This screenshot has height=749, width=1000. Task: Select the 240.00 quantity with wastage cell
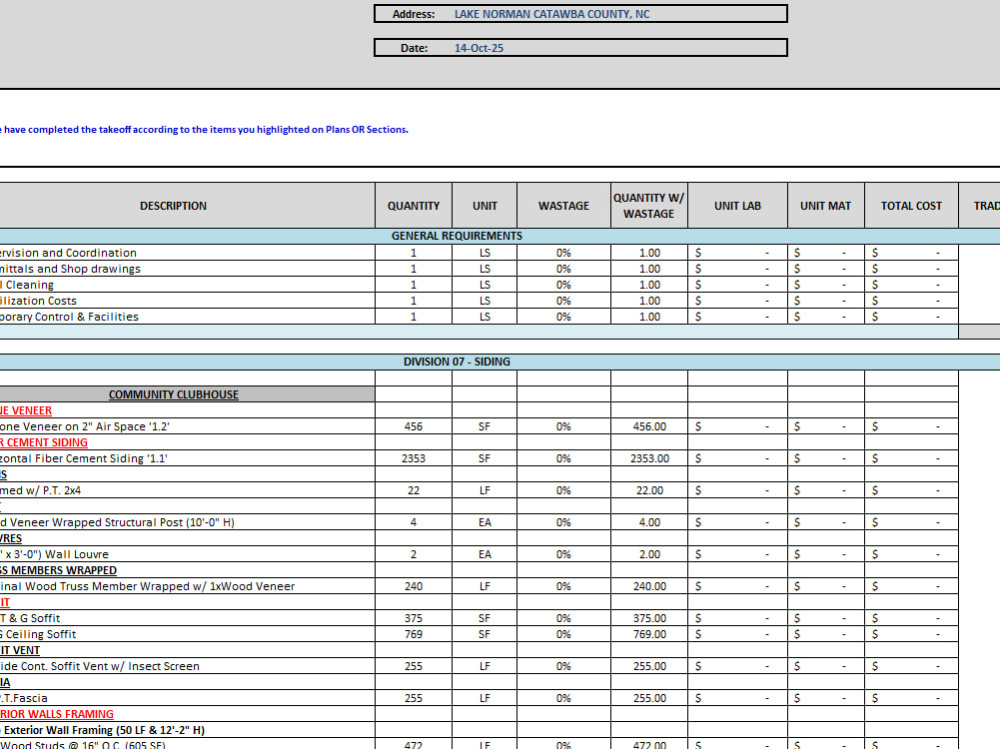coord(649,586)
